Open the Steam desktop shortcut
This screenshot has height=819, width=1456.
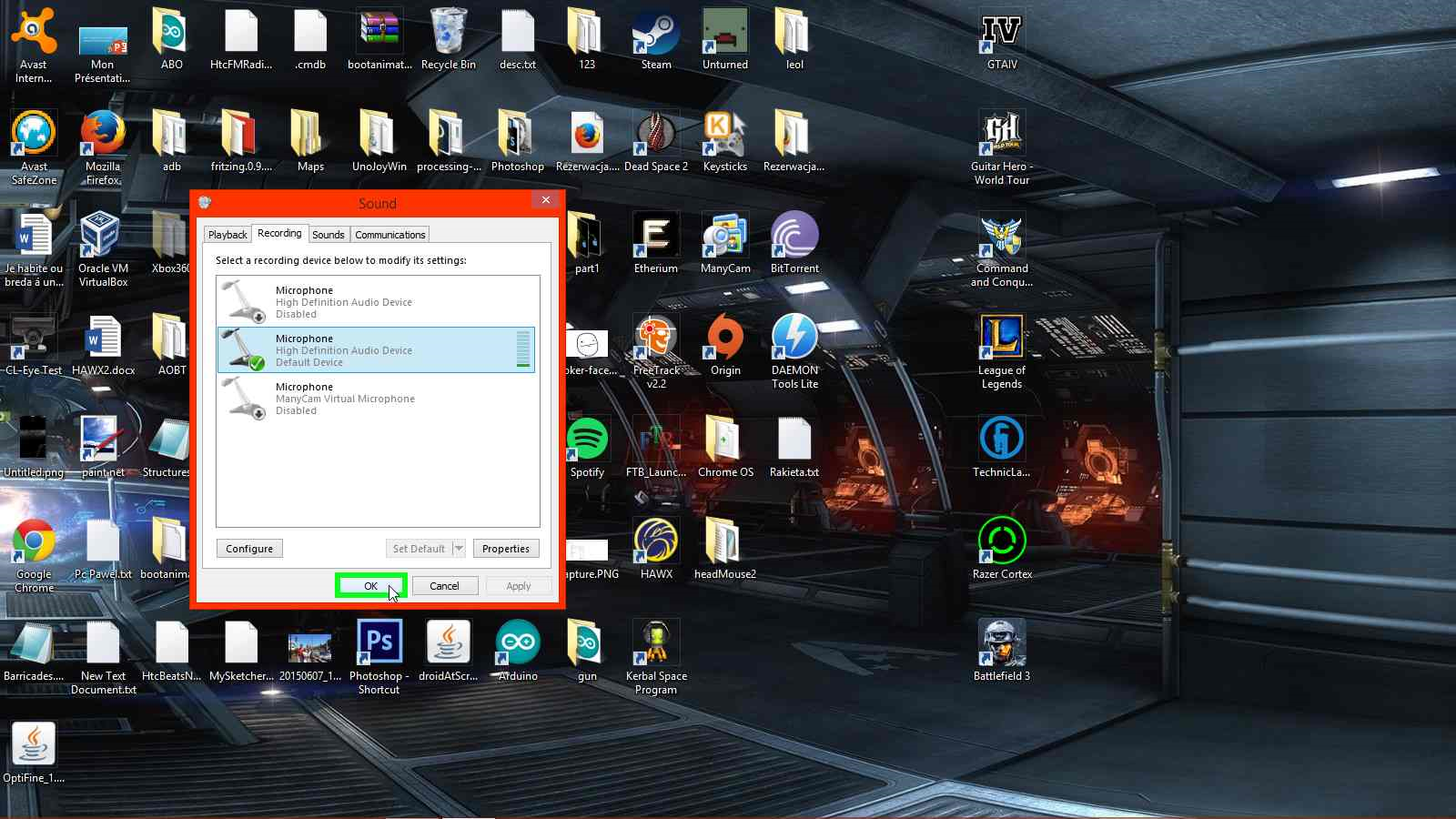(x=656, y=38)
